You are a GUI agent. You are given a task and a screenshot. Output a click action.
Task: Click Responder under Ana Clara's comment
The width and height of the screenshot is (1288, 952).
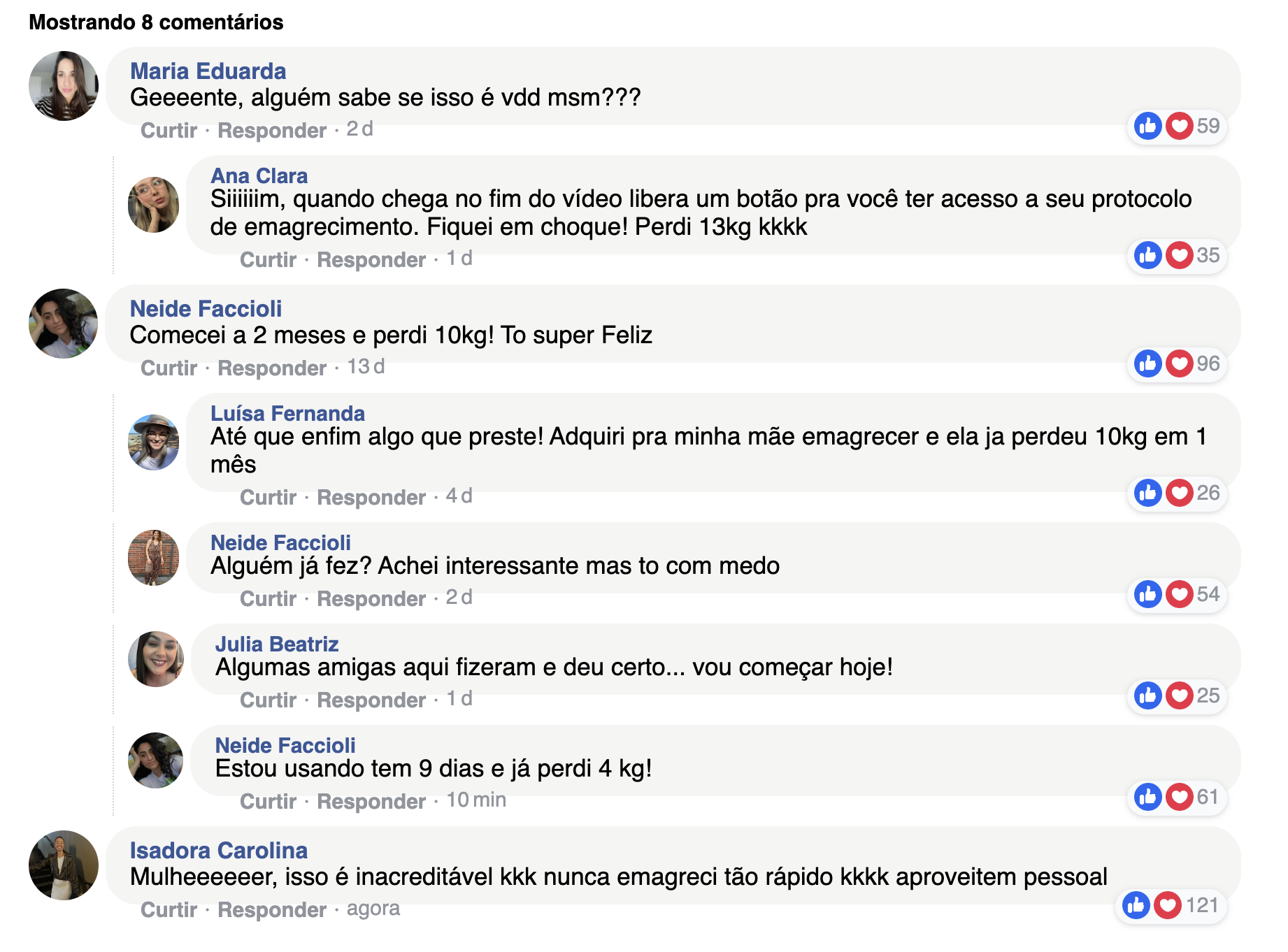371,260
